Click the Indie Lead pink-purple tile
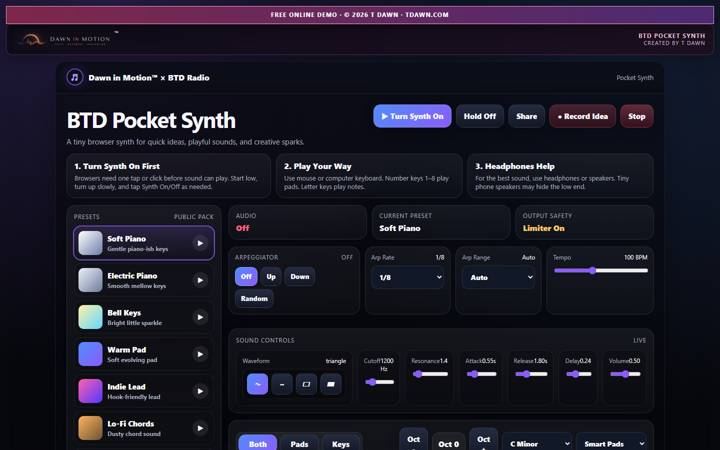 pyautogui.click(x=90, y=391)
